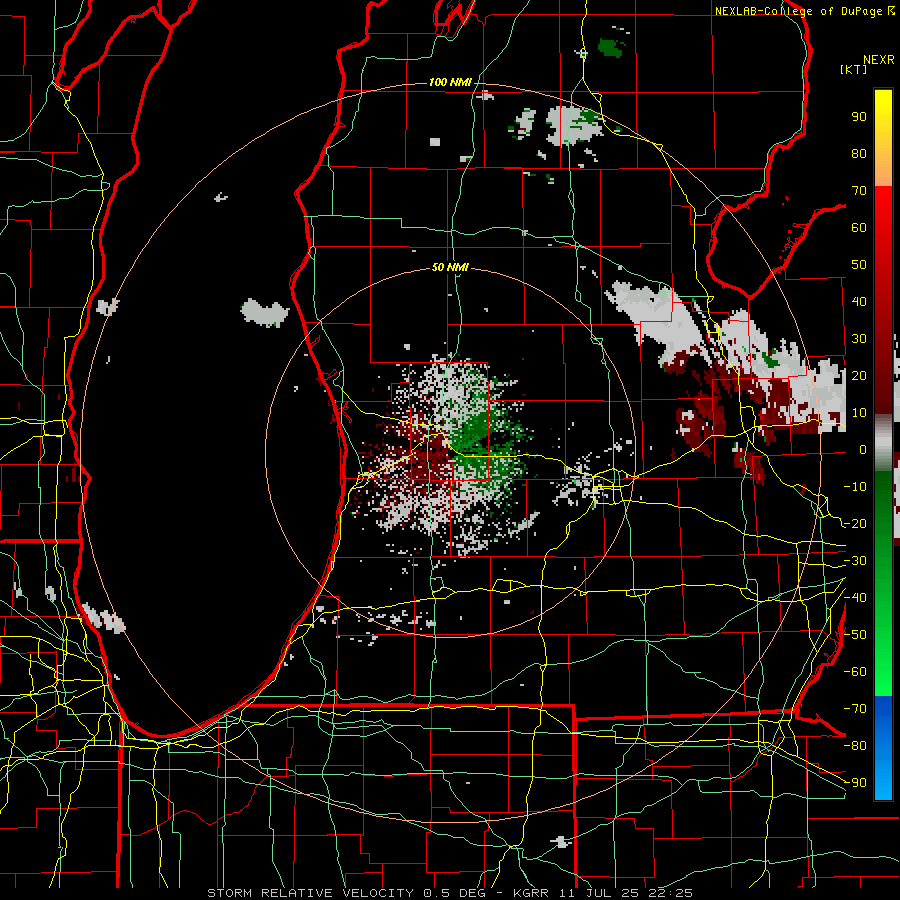Click the [KT] units label

click(x=854, y=69)
